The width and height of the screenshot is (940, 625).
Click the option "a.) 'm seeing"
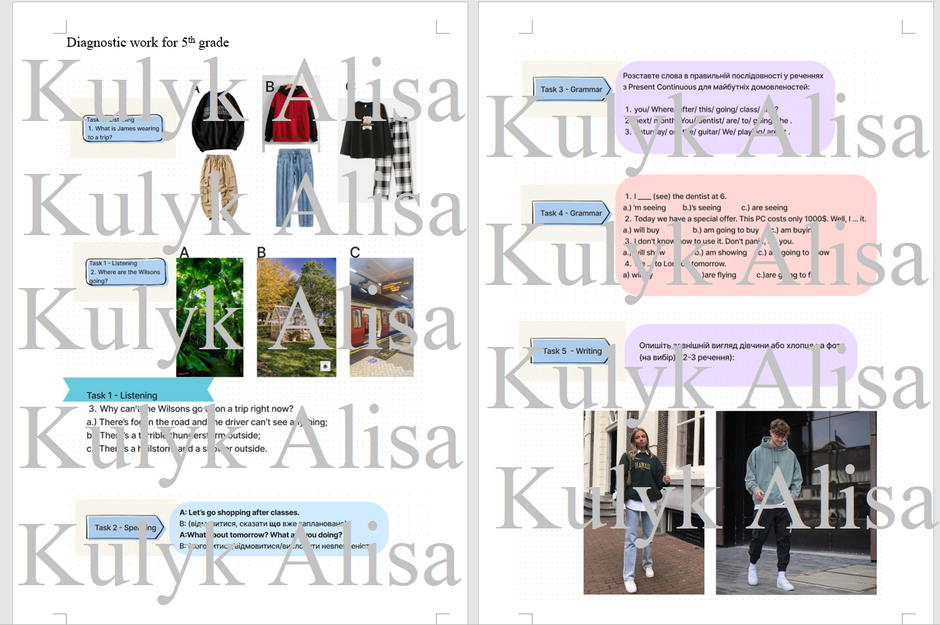644,207
